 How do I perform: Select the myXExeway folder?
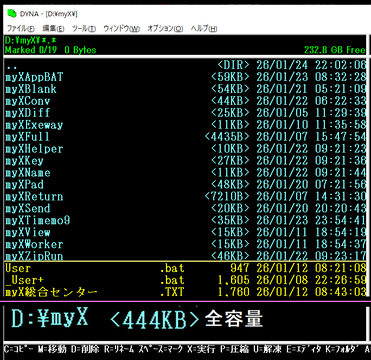click(x=185, y=125)
